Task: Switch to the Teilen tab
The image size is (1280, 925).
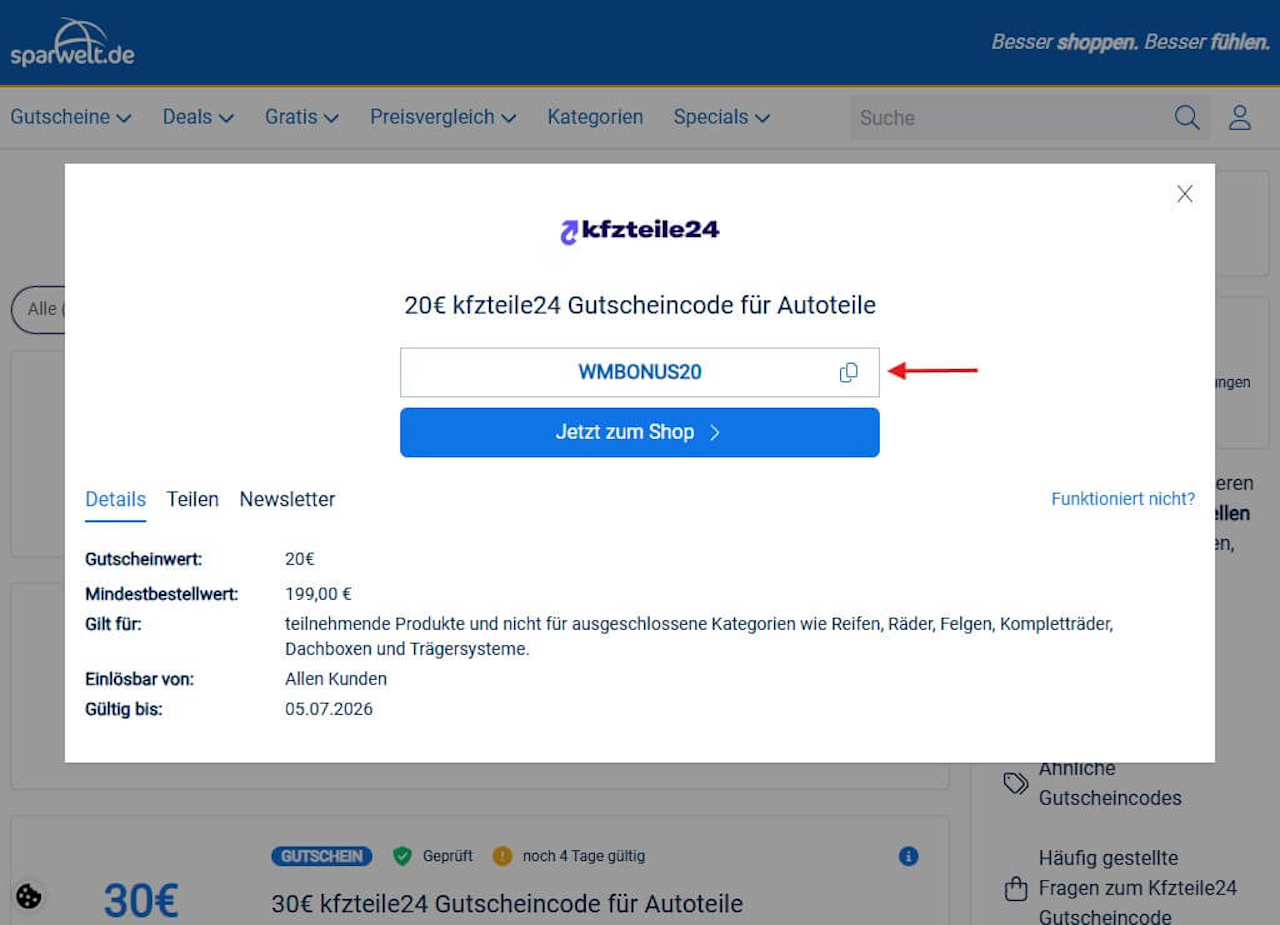Action: 193,499
